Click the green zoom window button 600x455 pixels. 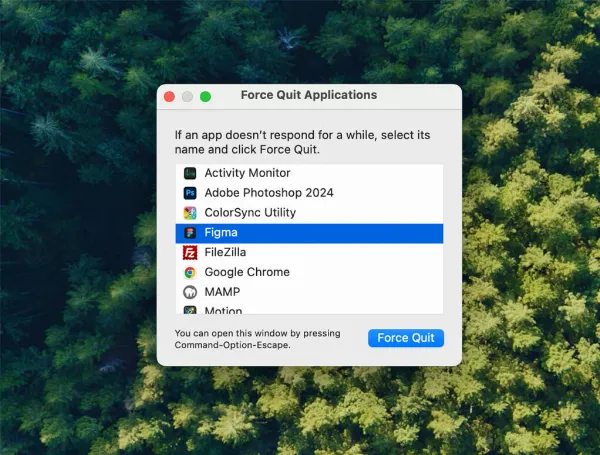pyautogui.click(x=205, y=97)
